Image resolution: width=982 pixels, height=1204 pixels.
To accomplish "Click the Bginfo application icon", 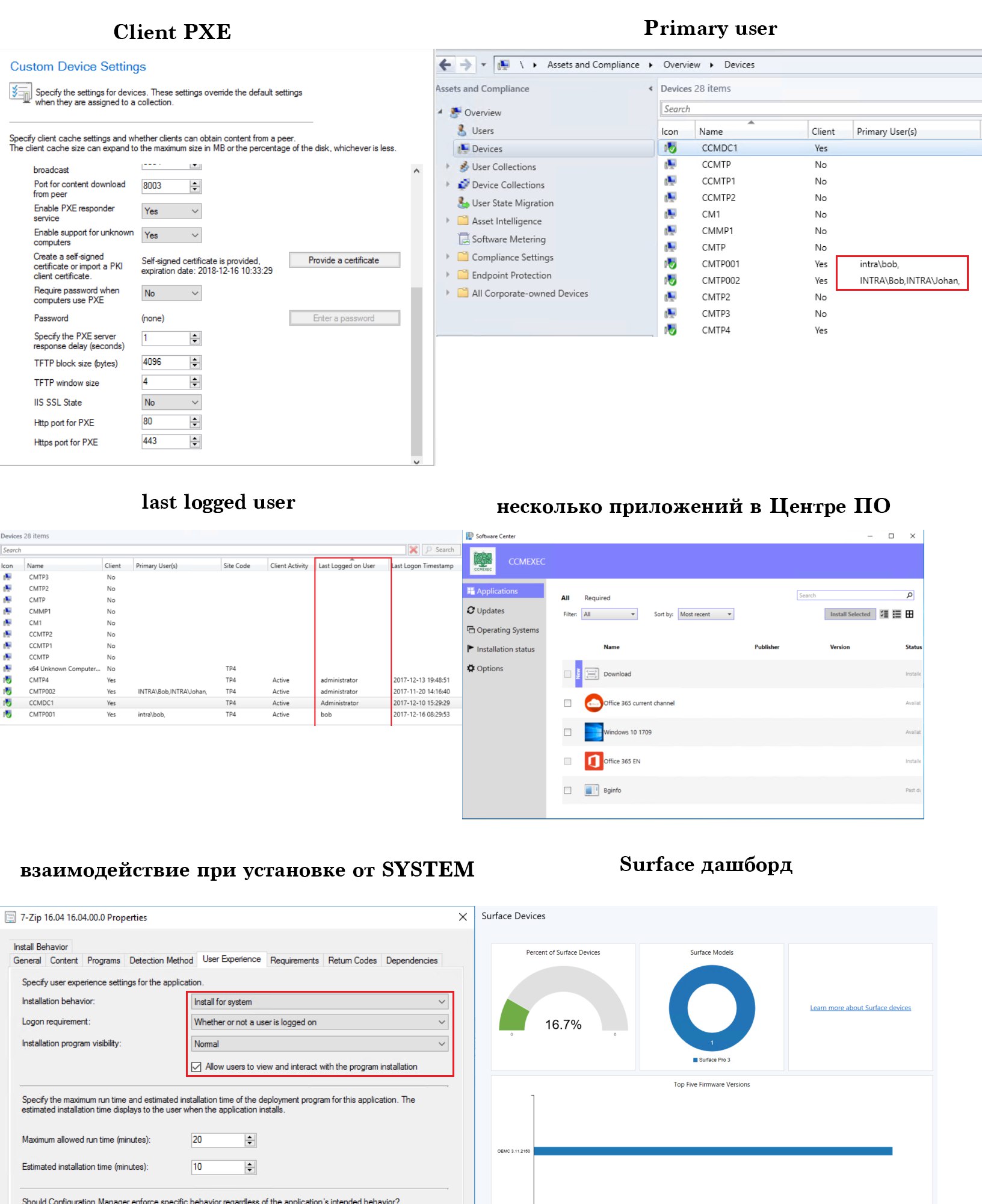I will (x=592, y=790).
